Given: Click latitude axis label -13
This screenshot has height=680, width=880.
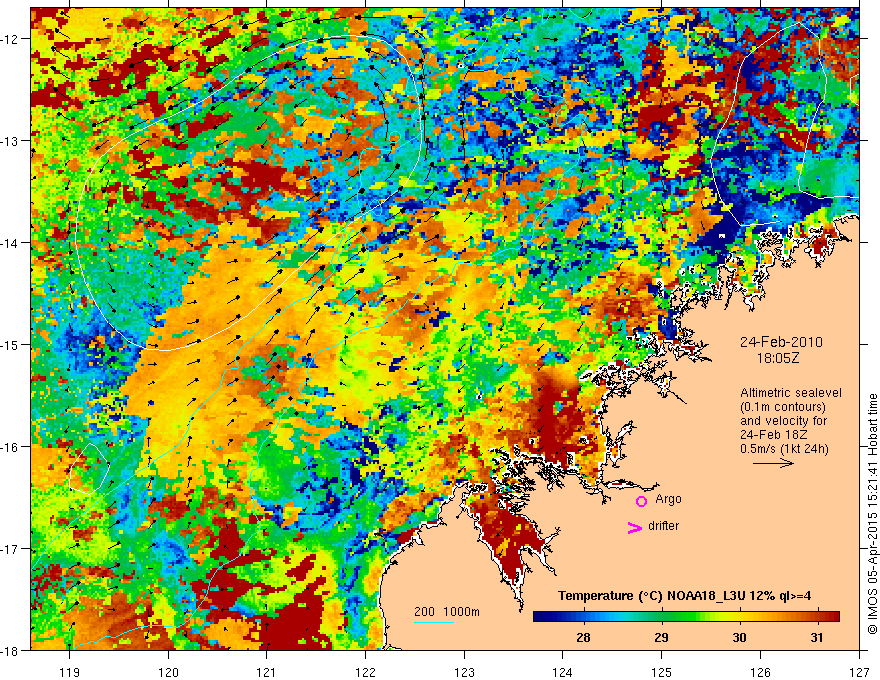Looking at the screenshot, I should click(10, 141).
